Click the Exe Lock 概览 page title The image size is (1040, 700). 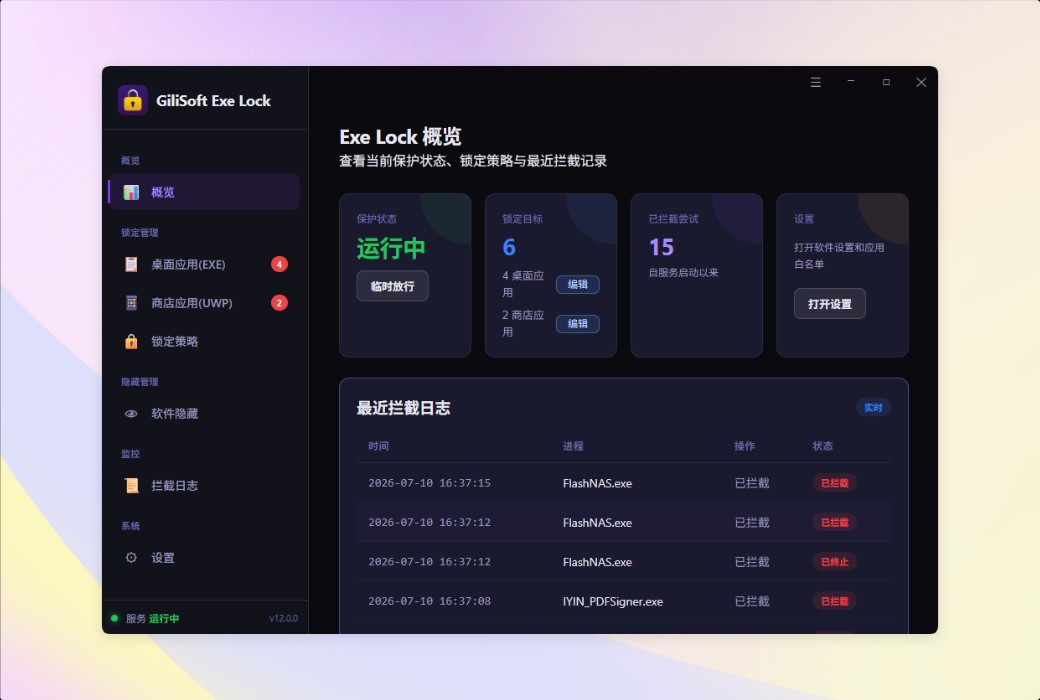coord(401,137)
